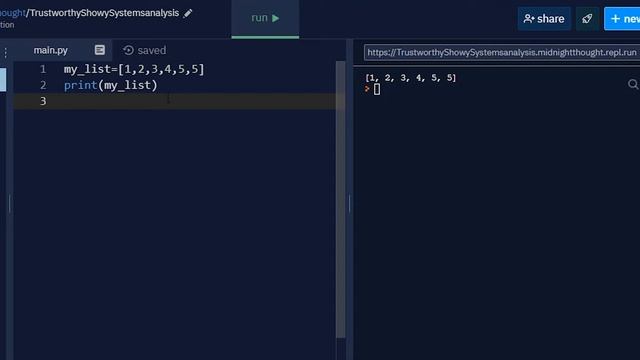The width and height of the screenshot is (640, 360).
Task: Click line number 1 in gutter
Action: 43,69
